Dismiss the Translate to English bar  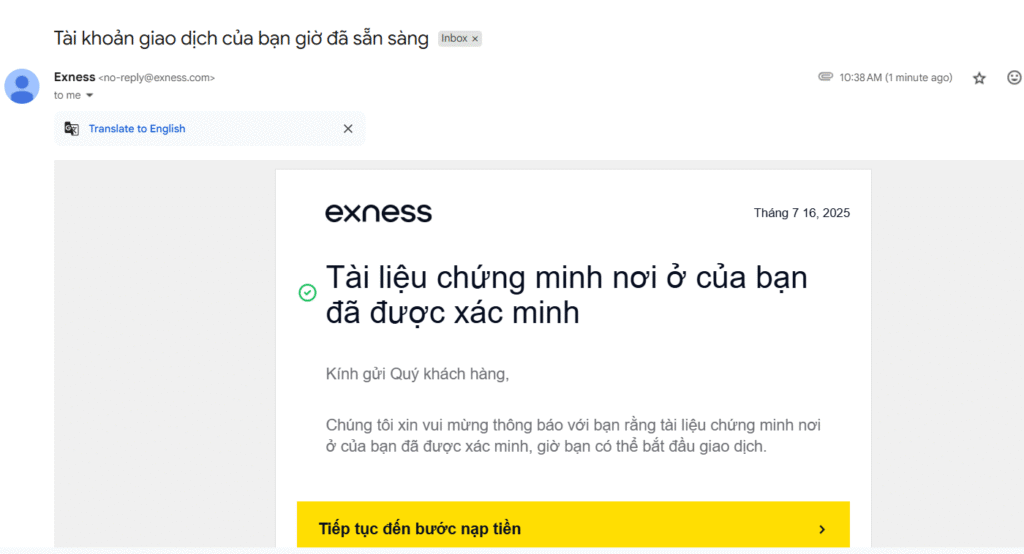coord(348,129)
